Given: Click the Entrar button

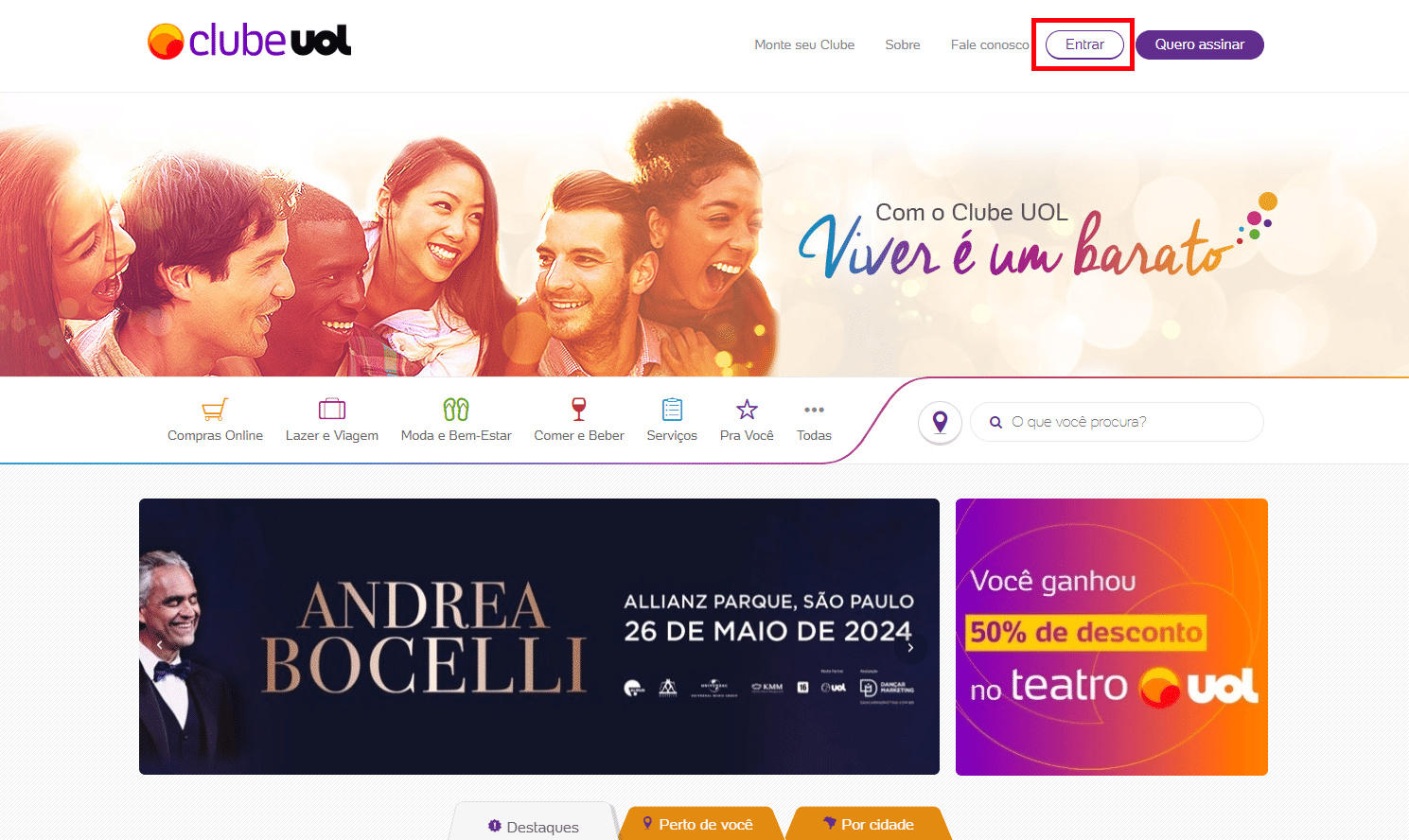Looking at the screenshot, I should 1084,44.
